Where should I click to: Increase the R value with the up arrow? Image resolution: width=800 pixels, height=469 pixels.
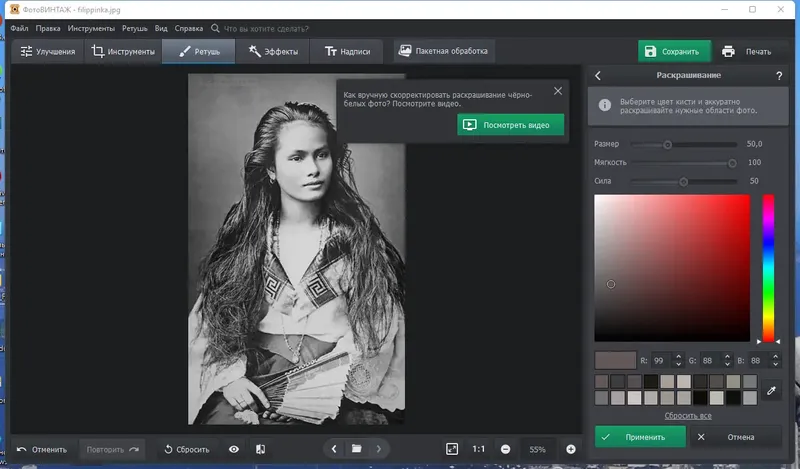[678, 357]
